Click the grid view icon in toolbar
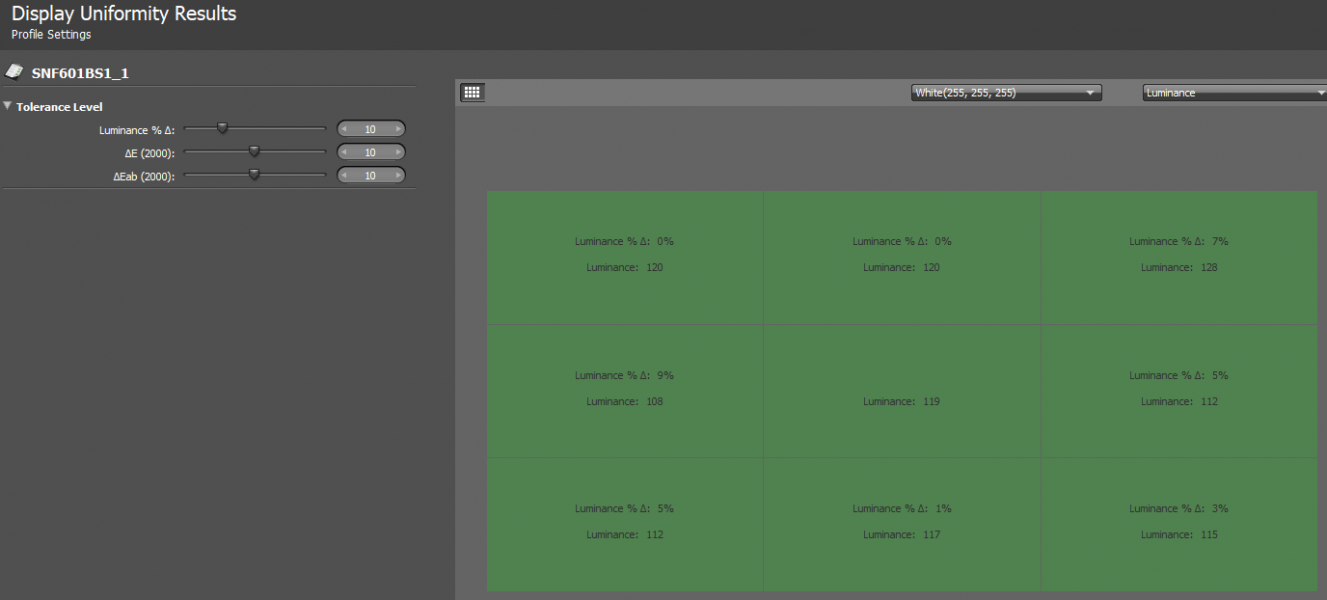This screenshot has height=600, width=1327. point(472,92)
